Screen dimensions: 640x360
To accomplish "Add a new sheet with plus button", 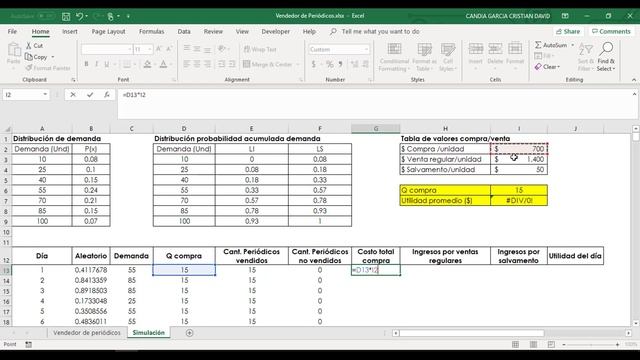I will pos(189,333).
